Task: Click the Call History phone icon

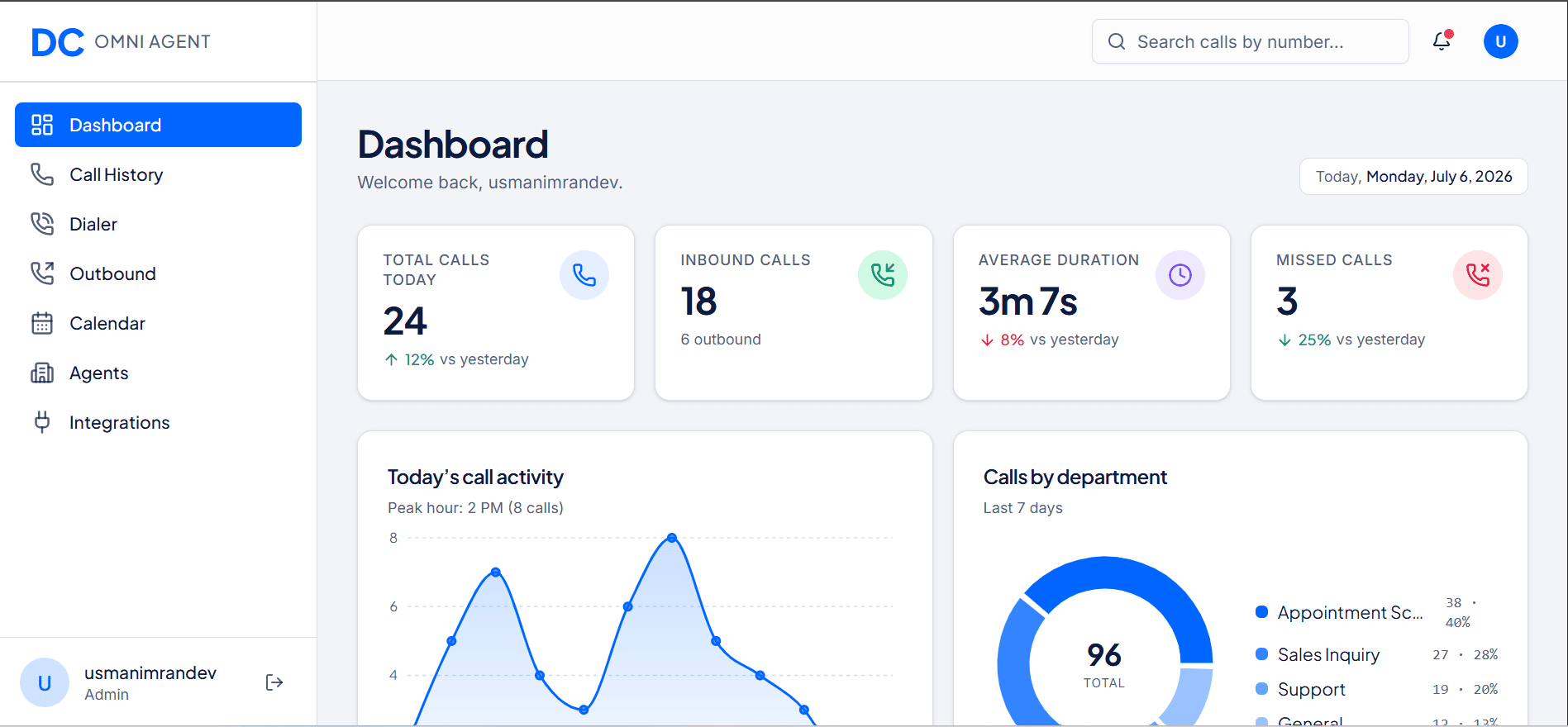Action: click(x=42, y=174)
